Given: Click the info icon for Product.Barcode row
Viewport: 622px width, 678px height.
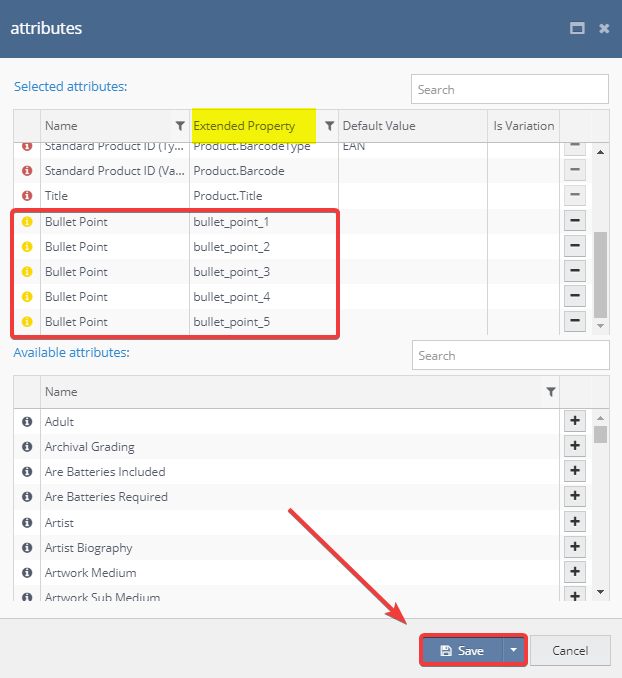Looking at the screenshot, I should (x=27, y=171).
